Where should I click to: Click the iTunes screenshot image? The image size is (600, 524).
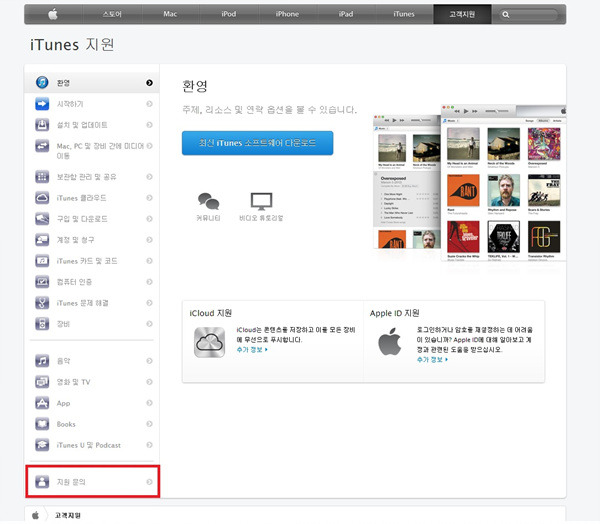pyautogui.click(x=470, y=183)
